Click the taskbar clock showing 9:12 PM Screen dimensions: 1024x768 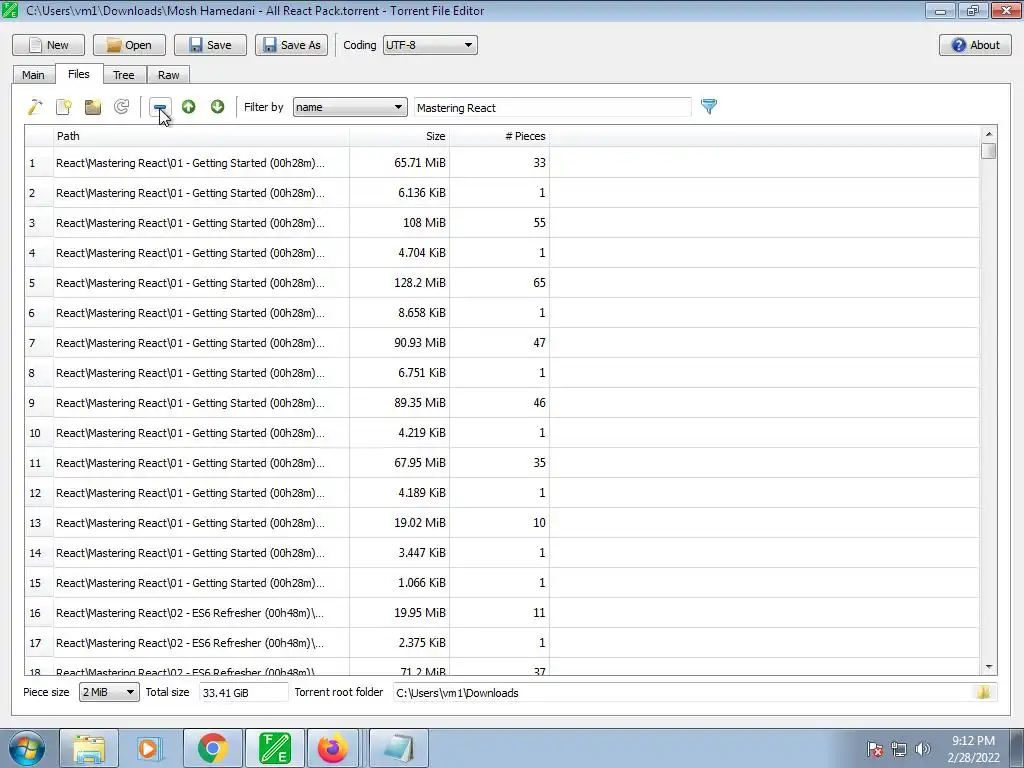(x=973, y=749)
